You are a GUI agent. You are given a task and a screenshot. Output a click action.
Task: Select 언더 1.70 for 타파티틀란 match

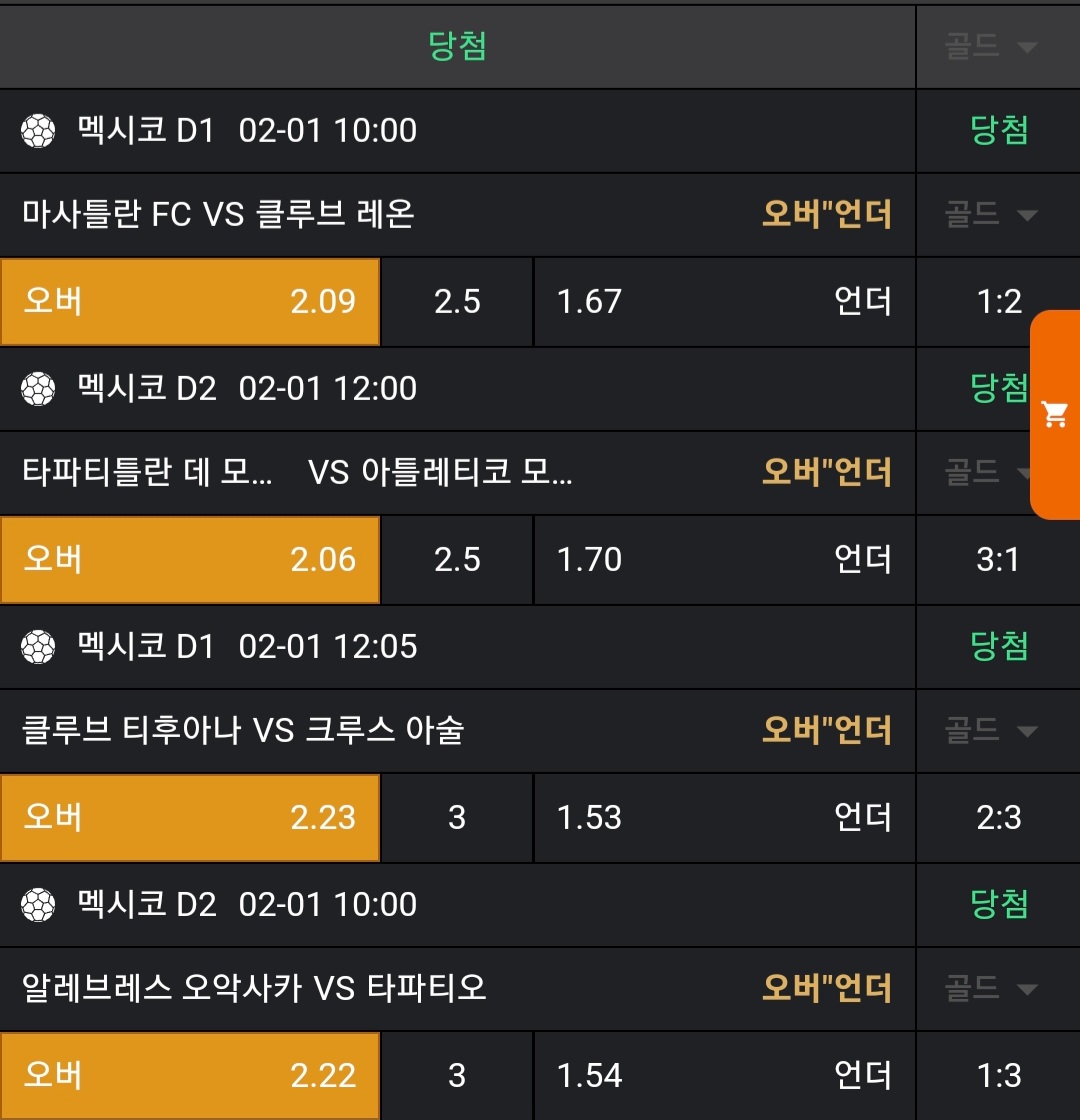click(724, 560)
